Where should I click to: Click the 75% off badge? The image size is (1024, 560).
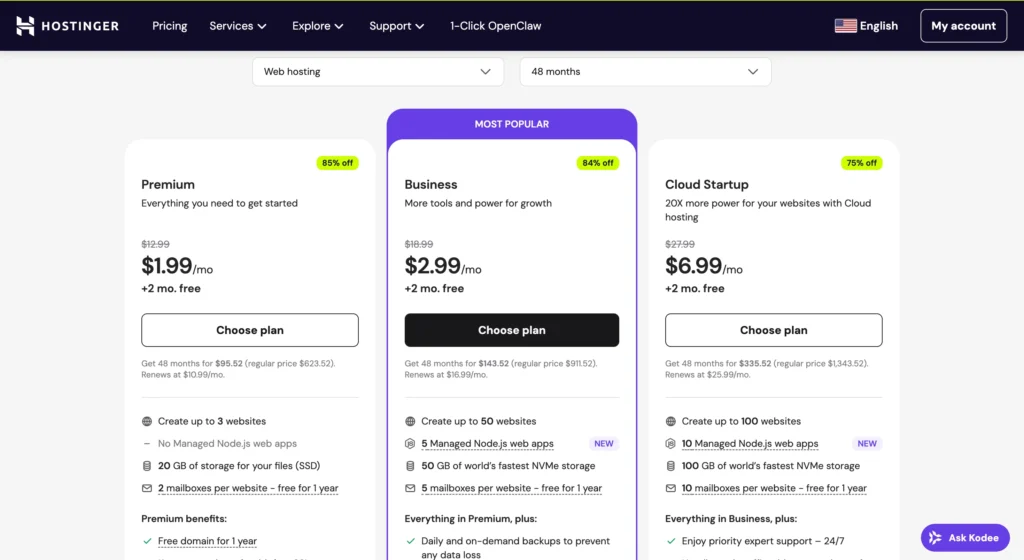(861, 163)
